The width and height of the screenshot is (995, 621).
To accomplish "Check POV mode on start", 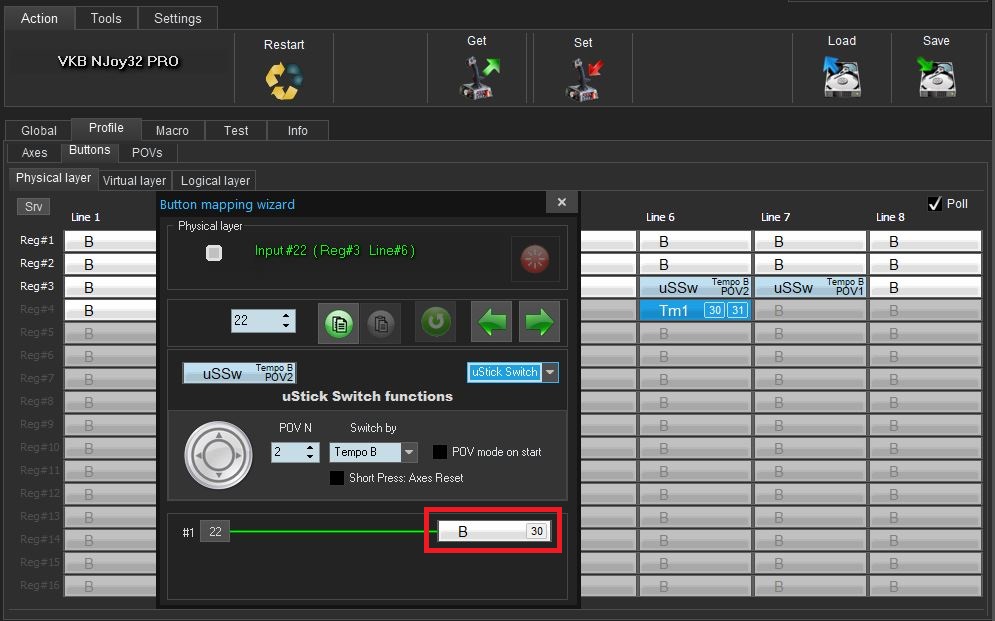I will [440, 452].
